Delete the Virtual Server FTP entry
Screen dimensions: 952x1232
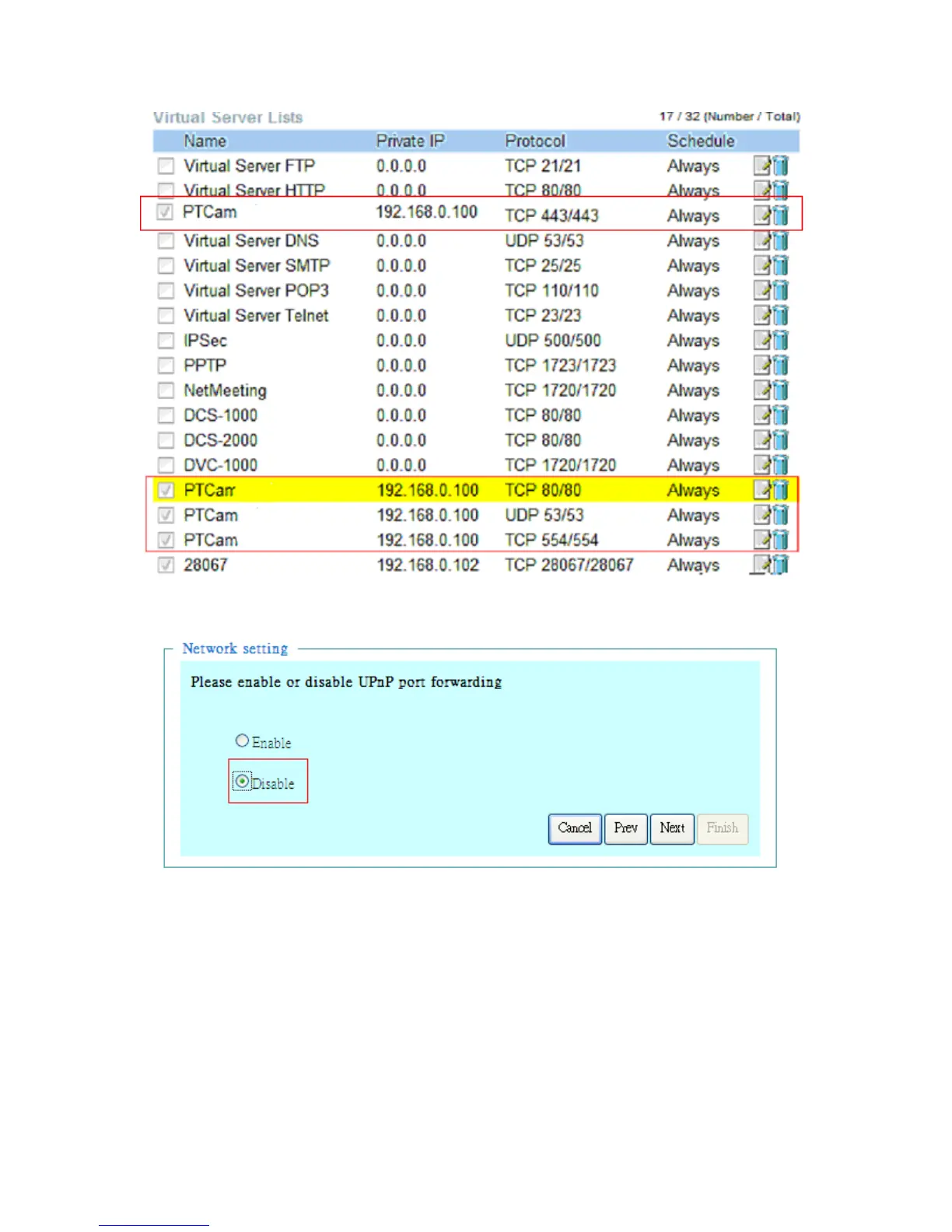(780, 166)
